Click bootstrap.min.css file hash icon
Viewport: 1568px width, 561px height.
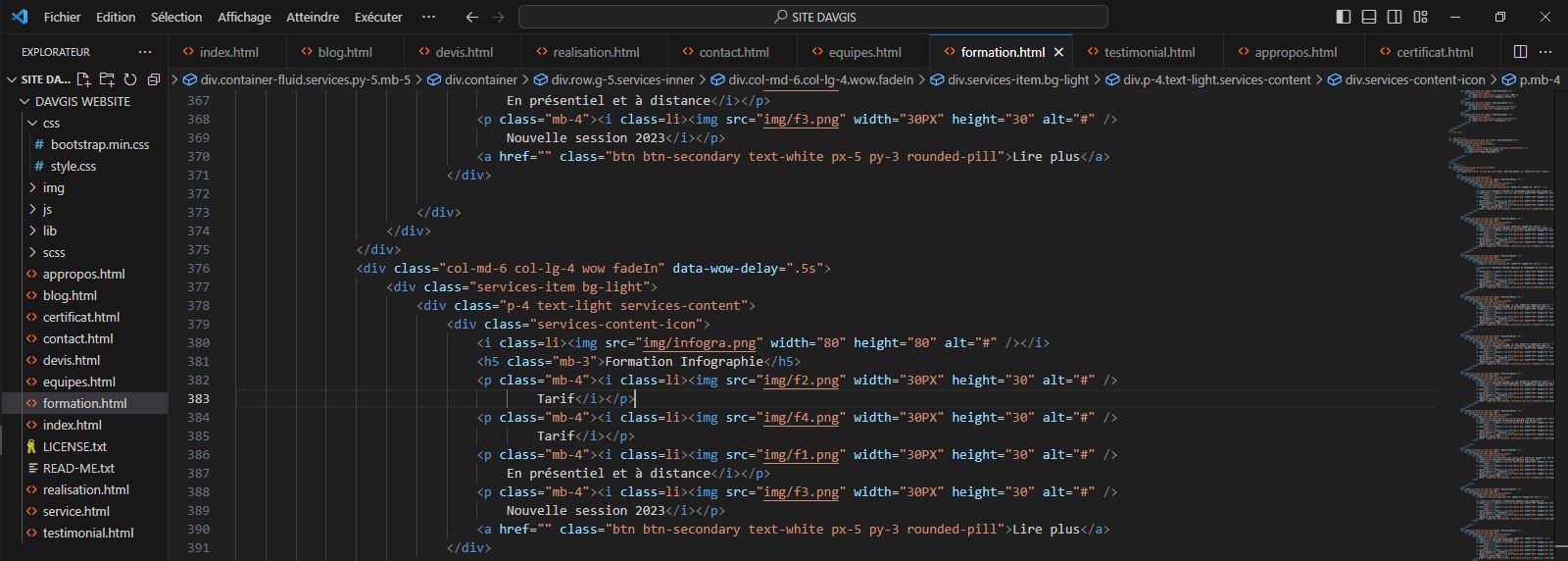click(x=39, y=144)
